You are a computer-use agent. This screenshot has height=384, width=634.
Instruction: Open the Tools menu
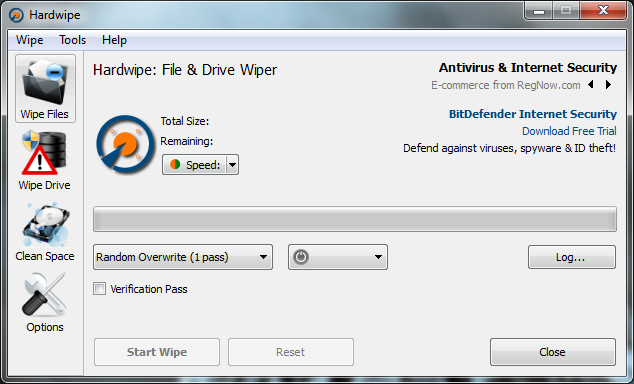pos(72,40)
